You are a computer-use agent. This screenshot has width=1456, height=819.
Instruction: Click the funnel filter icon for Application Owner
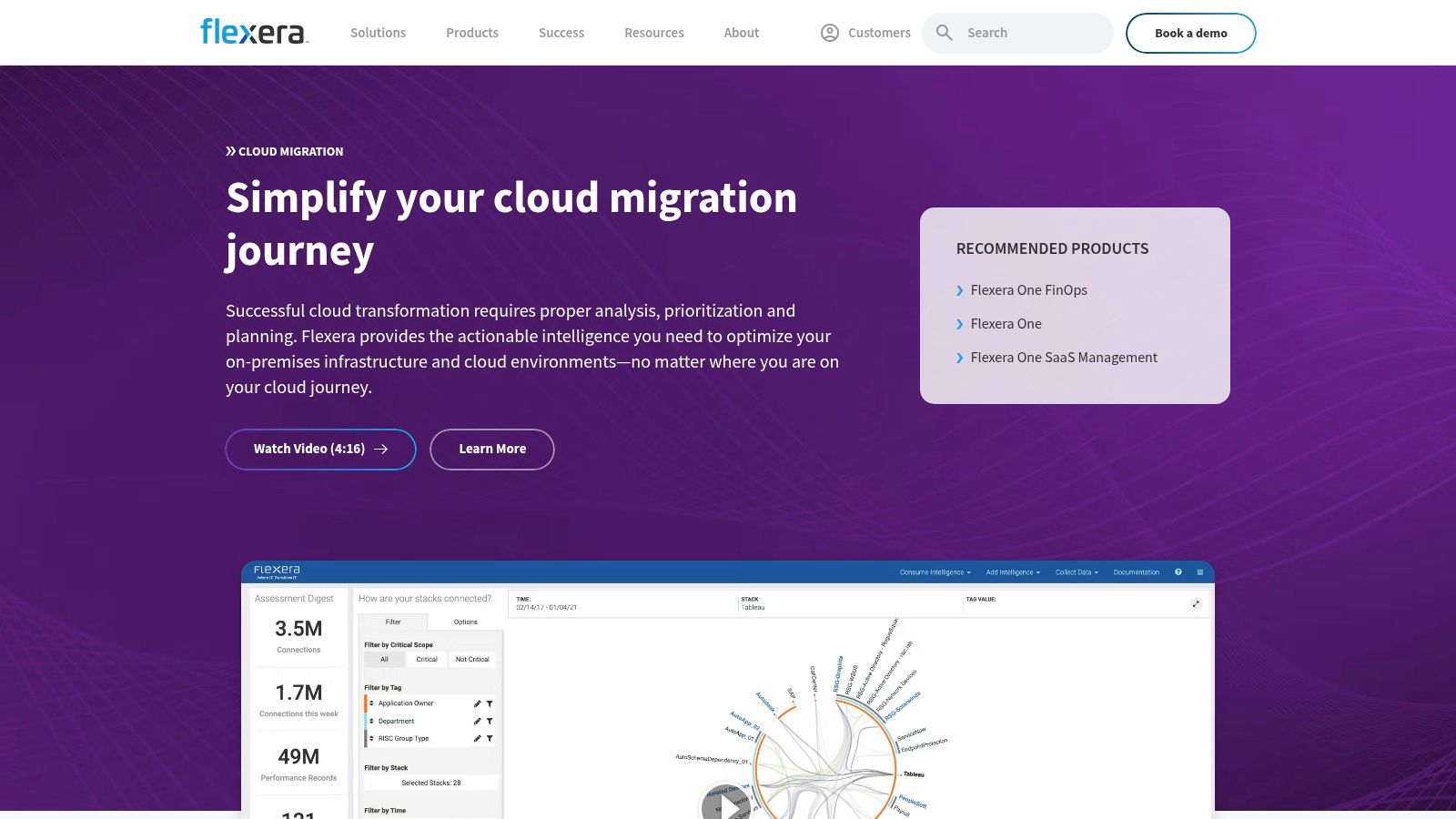pyautogui.click(x=490, y=703)
